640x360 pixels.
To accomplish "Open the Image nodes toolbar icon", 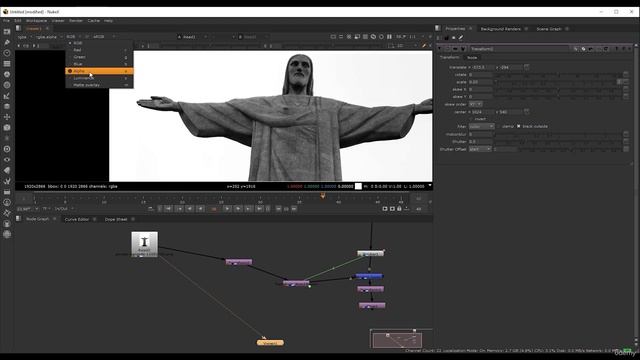I will (7, 31).
